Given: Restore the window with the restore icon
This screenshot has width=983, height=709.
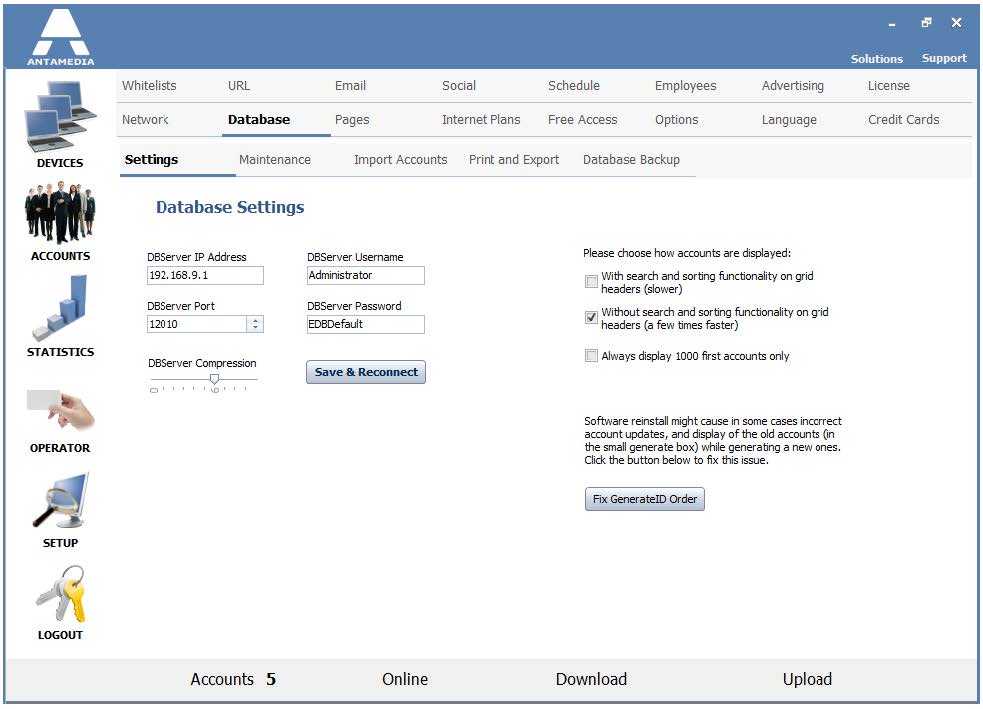Looking at the screenshot, I should coord(926,23).
